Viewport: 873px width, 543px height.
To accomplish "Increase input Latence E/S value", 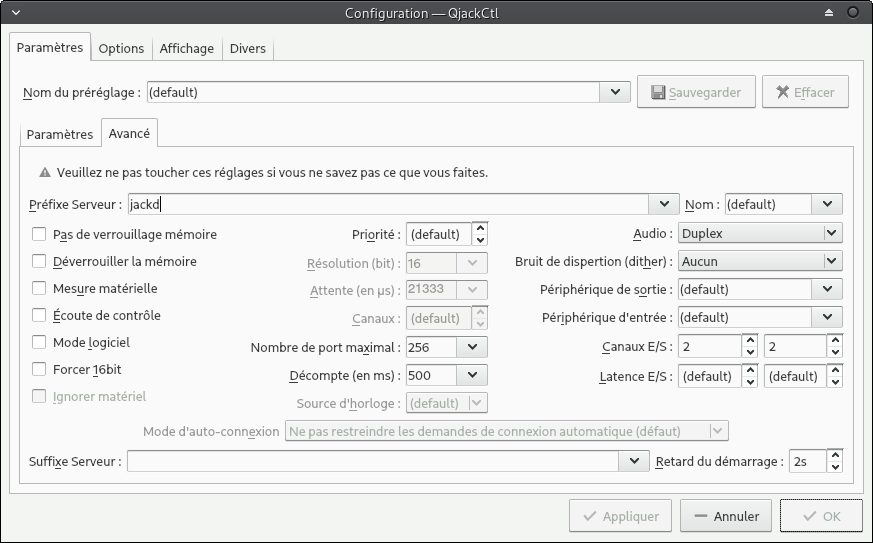I will [x=750, y=371].
